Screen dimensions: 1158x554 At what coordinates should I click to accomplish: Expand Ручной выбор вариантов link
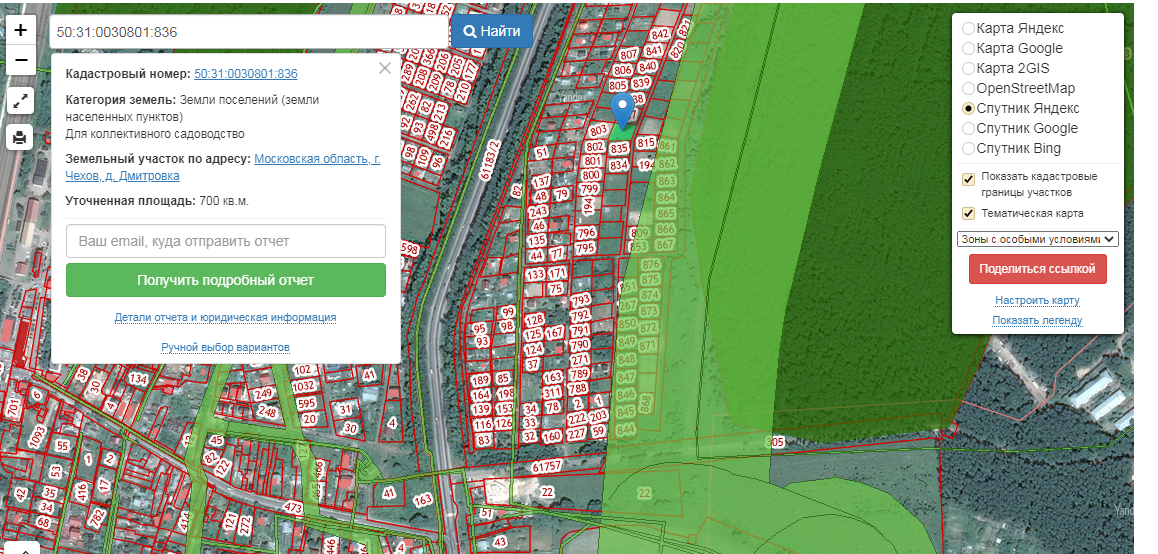[x=225, y=347]
